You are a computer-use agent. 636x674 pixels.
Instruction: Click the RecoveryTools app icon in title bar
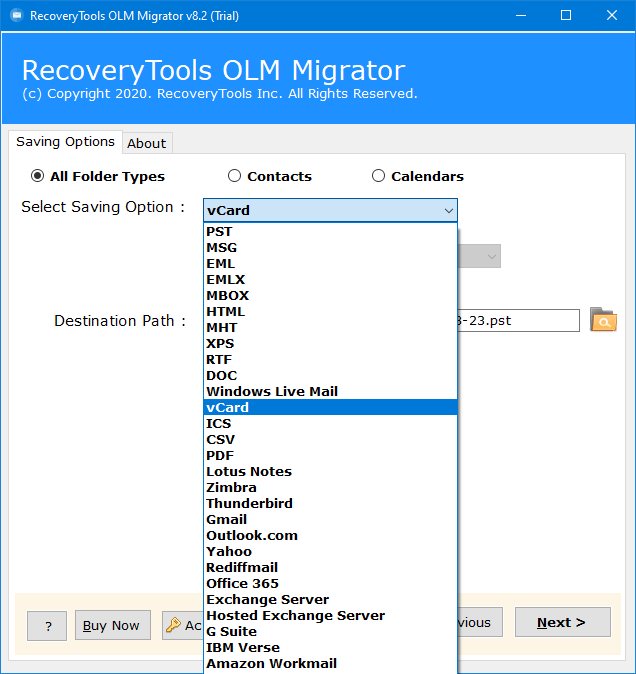(x=16, y=15)
